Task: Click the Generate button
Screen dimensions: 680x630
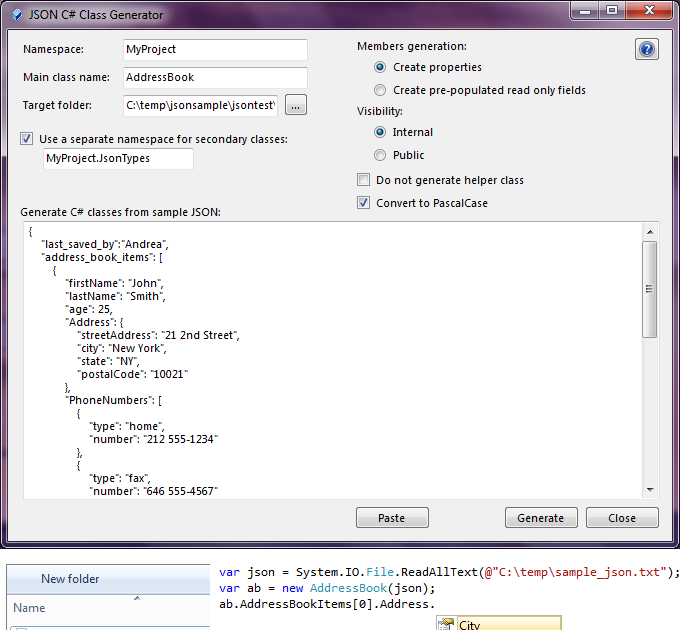Action: pos(541,518)
